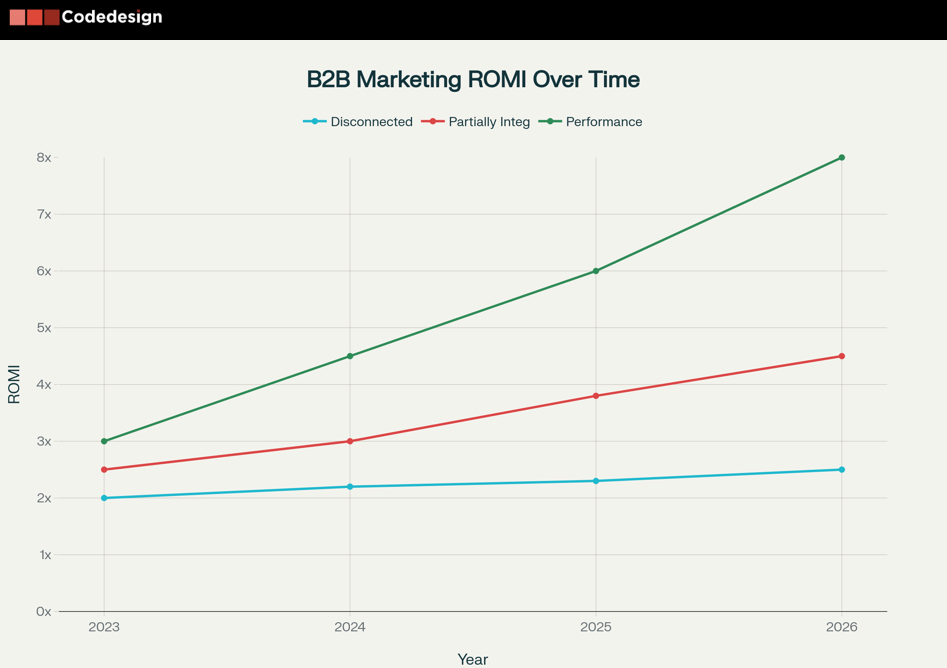
Task: Click the B2B Marketing ROMI Over Time title
Action: 473,79
